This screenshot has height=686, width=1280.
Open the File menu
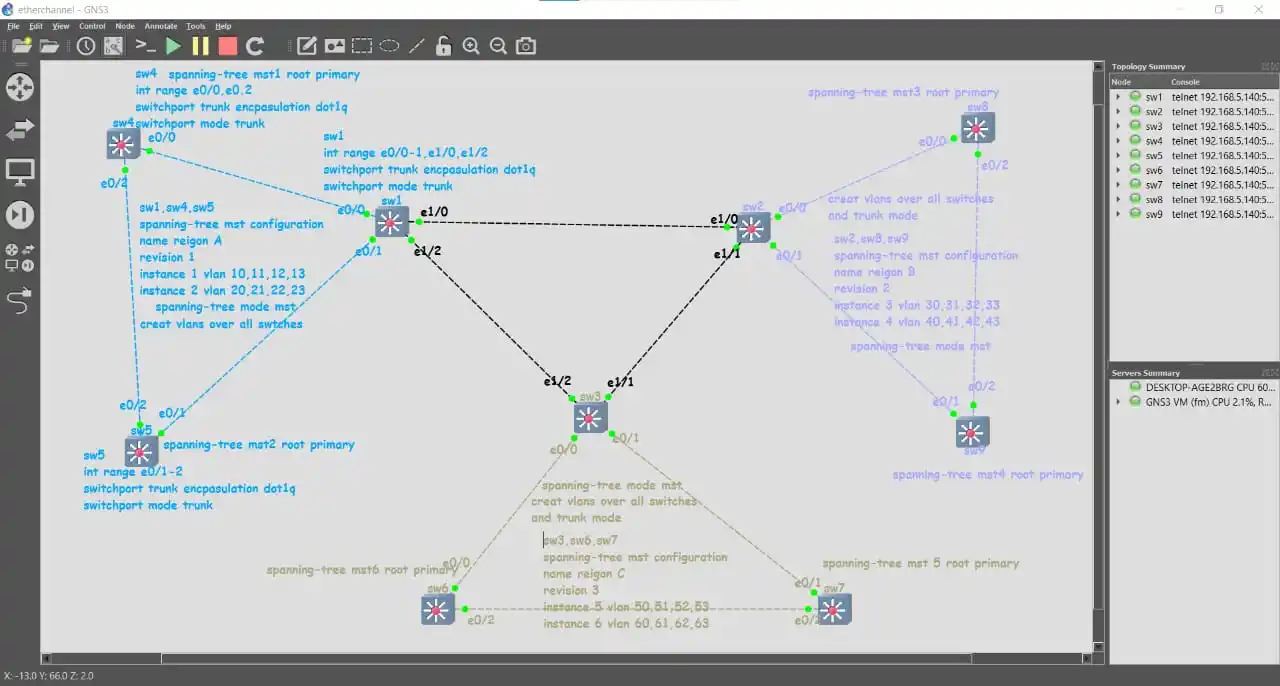(x=13, y=26)
